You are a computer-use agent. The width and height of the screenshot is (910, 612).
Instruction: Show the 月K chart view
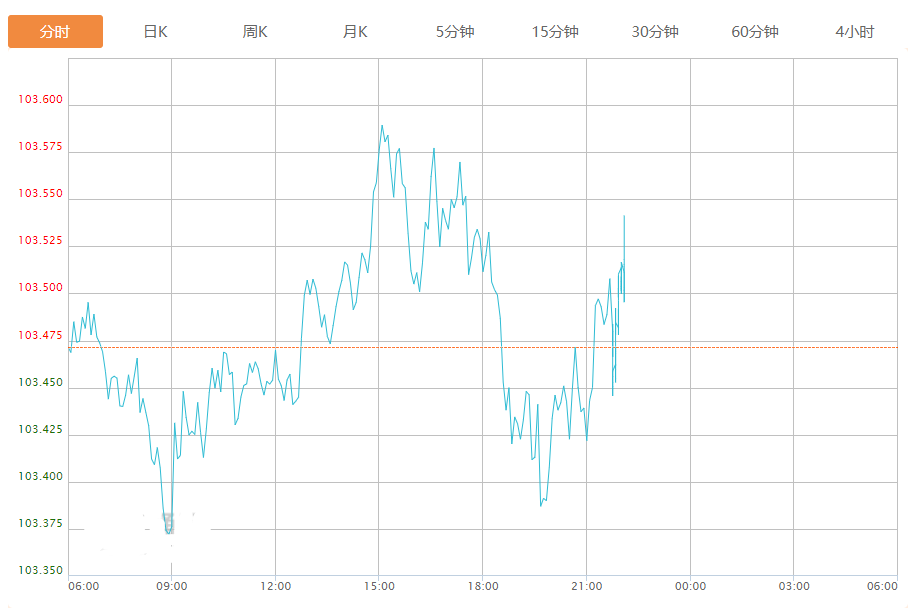(355, 32)
